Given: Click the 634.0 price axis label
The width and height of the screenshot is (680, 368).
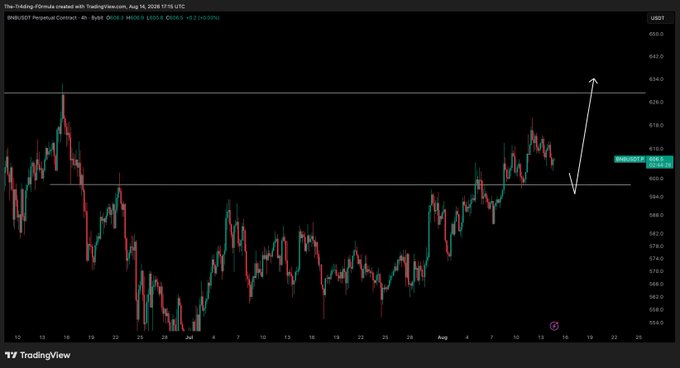Looking at the screenshot, I should [657, 79].
